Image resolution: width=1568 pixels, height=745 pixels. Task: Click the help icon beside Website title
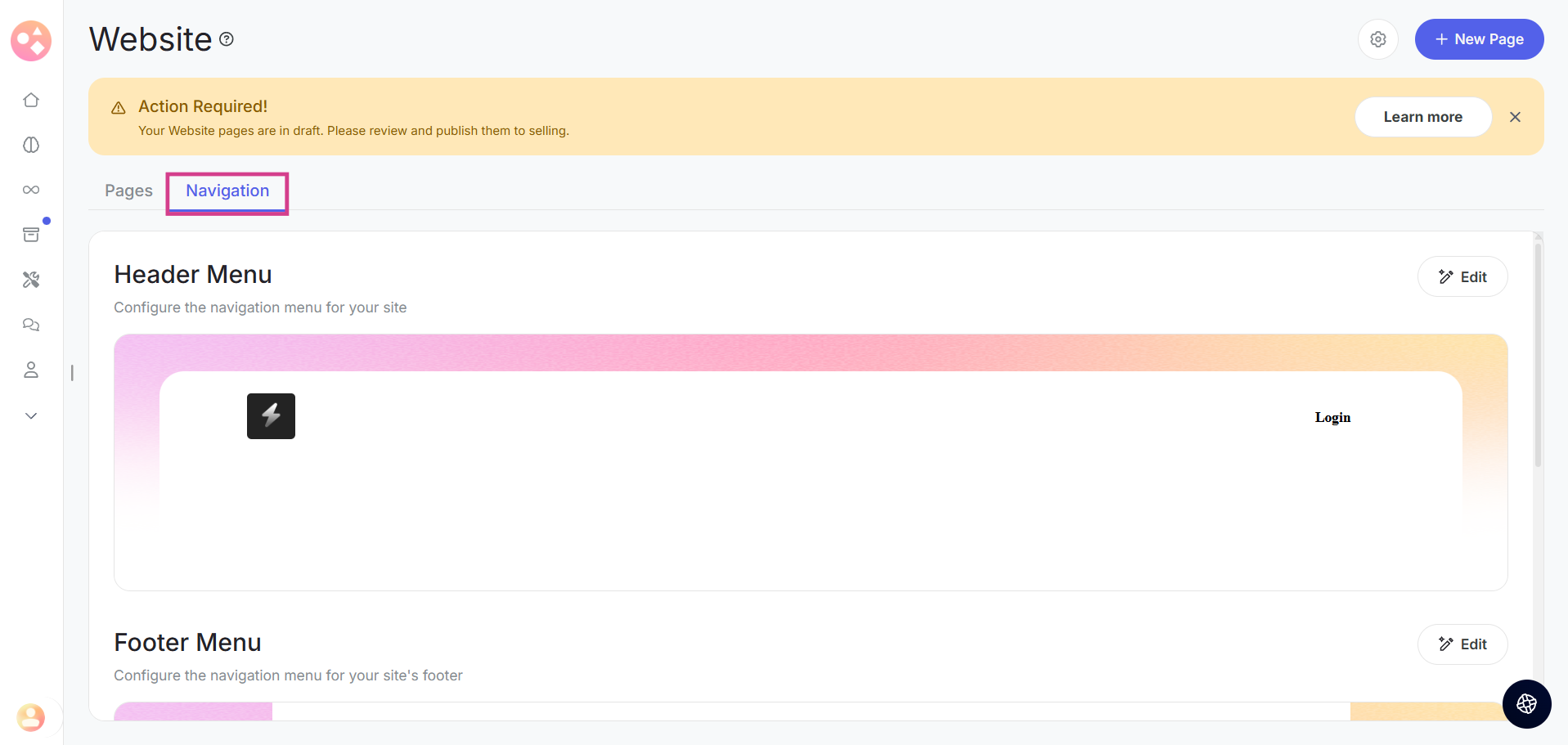click(x=227, y=39)
